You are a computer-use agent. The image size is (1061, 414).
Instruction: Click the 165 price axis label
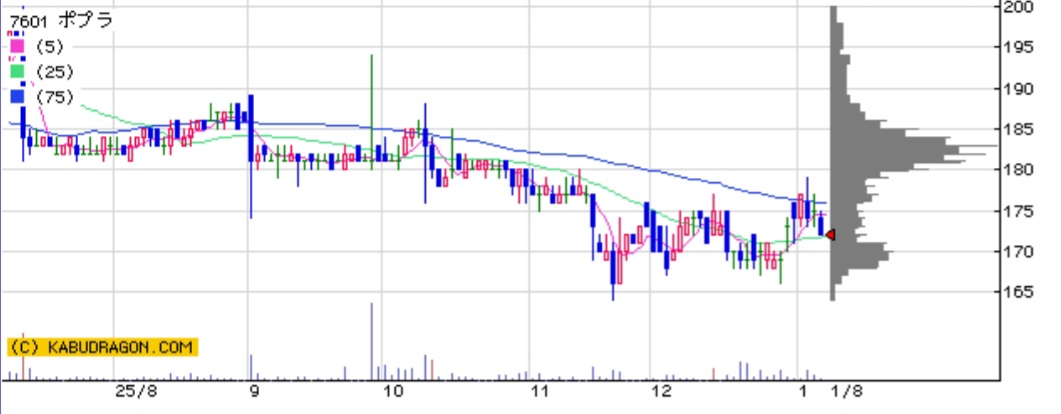(x=1019, y=292)
